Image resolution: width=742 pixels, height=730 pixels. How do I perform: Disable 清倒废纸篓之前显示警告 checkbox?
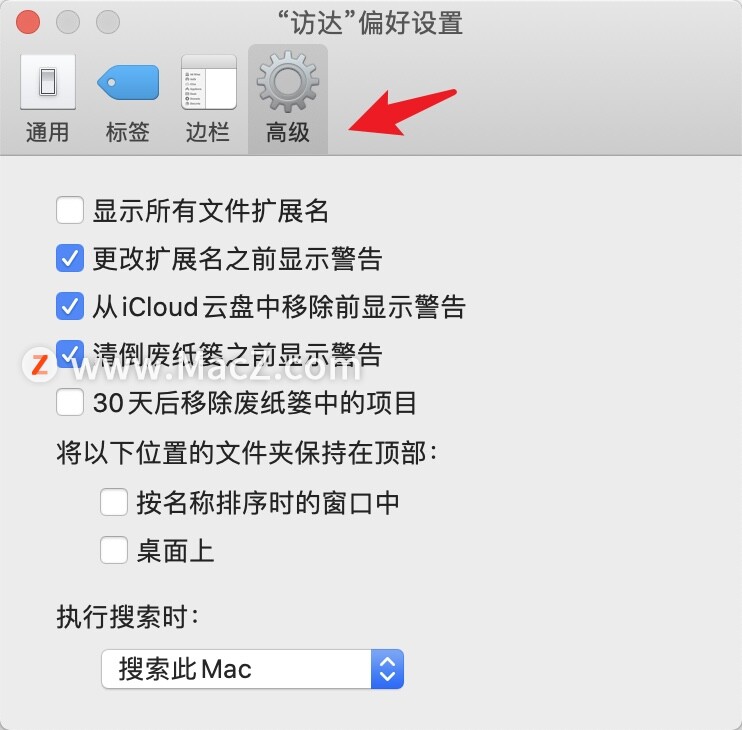click(x=70, y=354)
